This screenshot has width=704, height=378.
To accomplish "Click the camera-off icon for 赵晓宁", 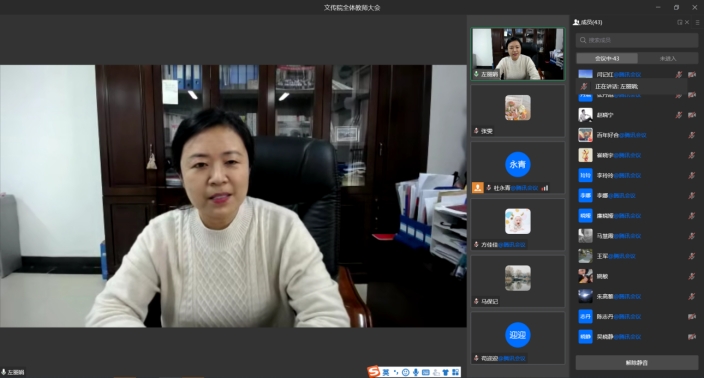I will (692, 115).
